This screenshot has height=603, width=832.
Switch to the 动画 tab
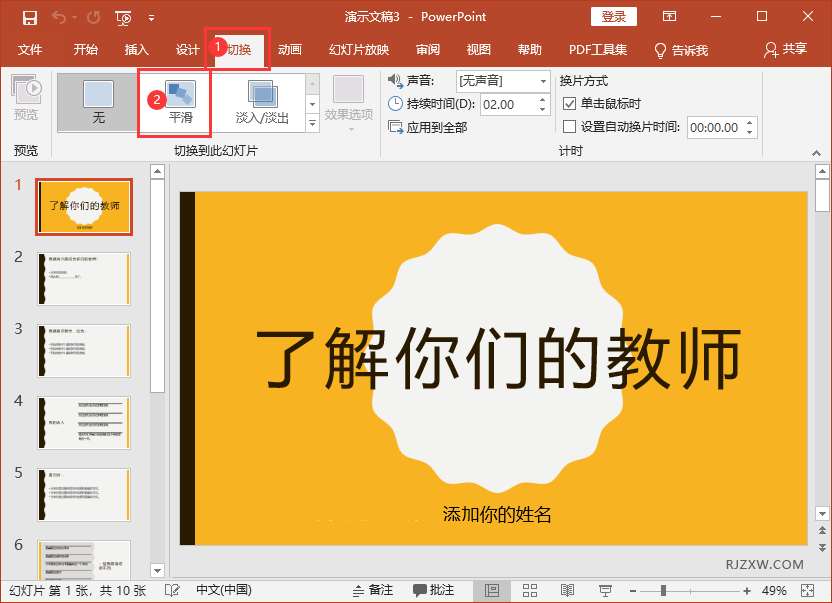290,50
